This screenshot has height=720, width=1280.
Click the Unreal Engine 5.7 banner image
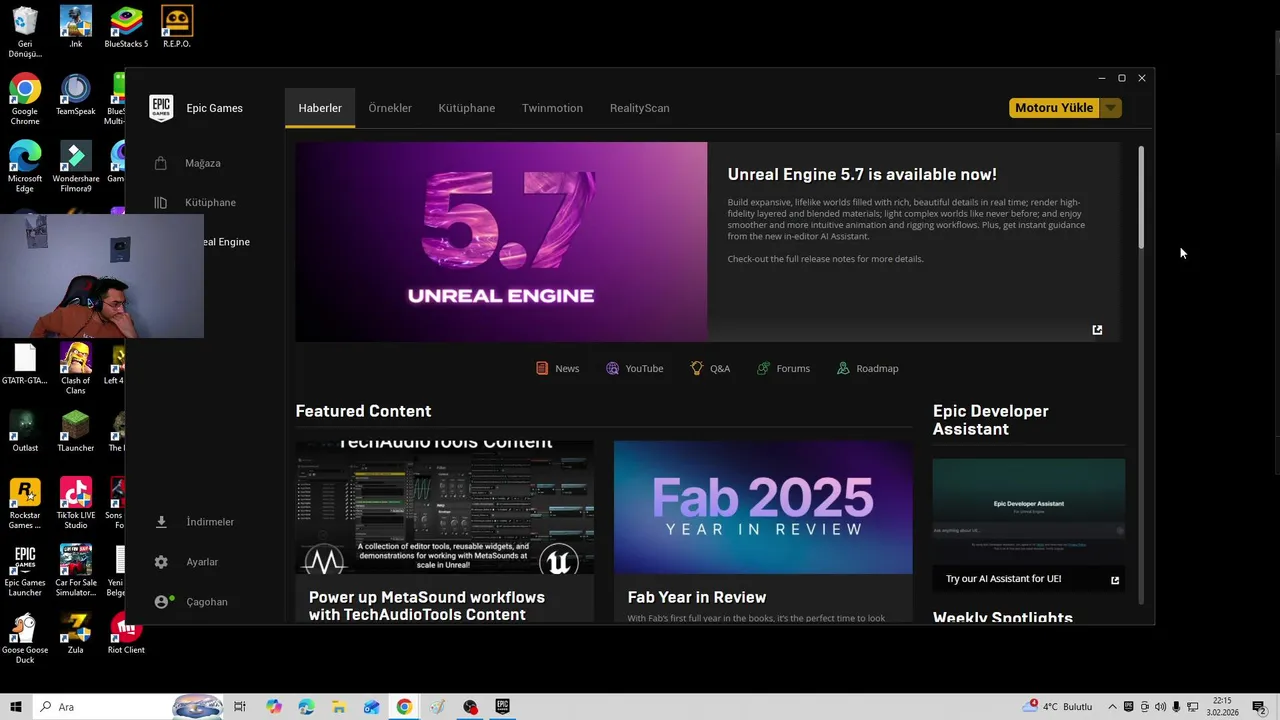[501, 242]
